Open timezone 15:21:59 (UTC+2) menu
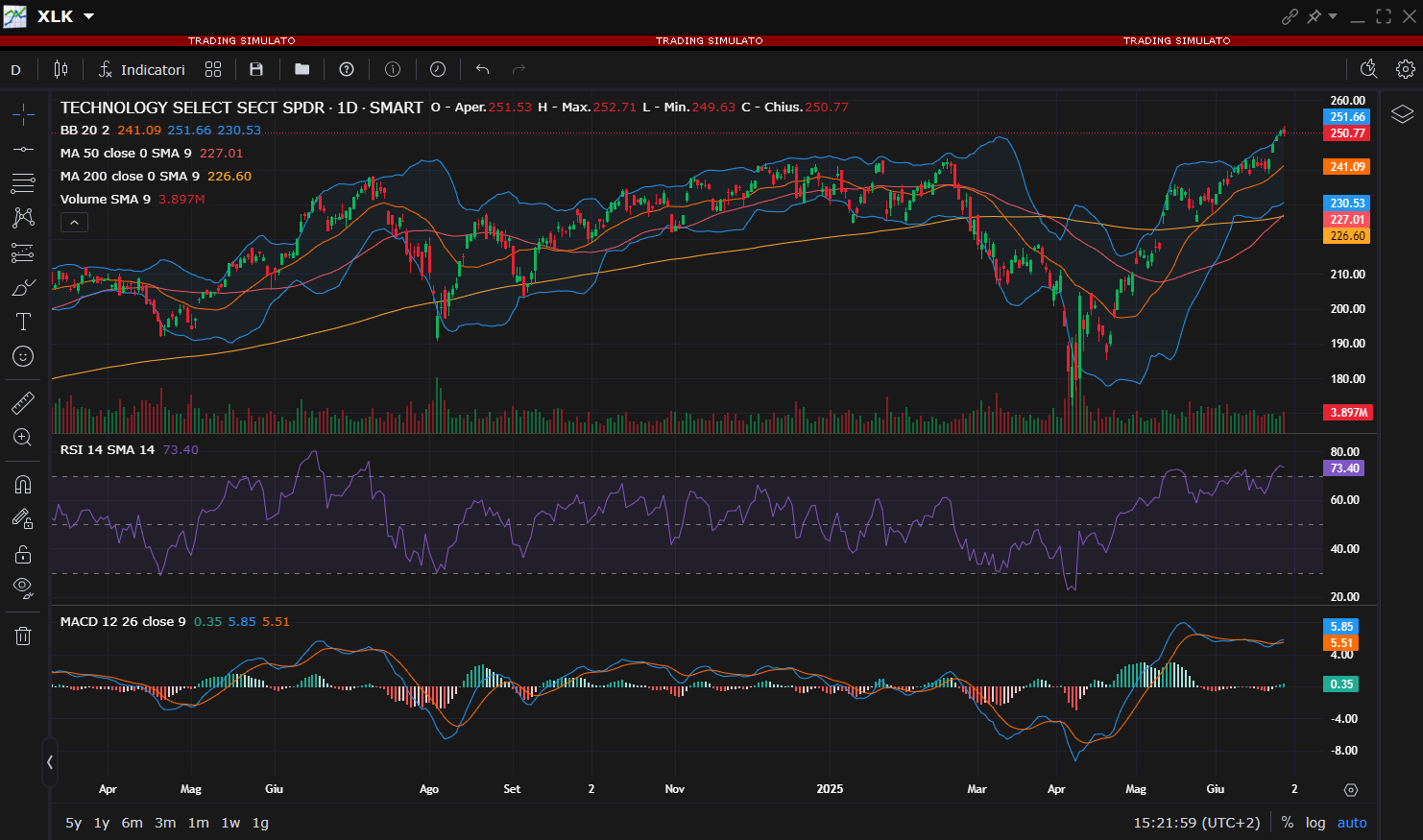The width and height of the screenshot is (1423, 840). pyautogui.click(x=1196, y=823)
